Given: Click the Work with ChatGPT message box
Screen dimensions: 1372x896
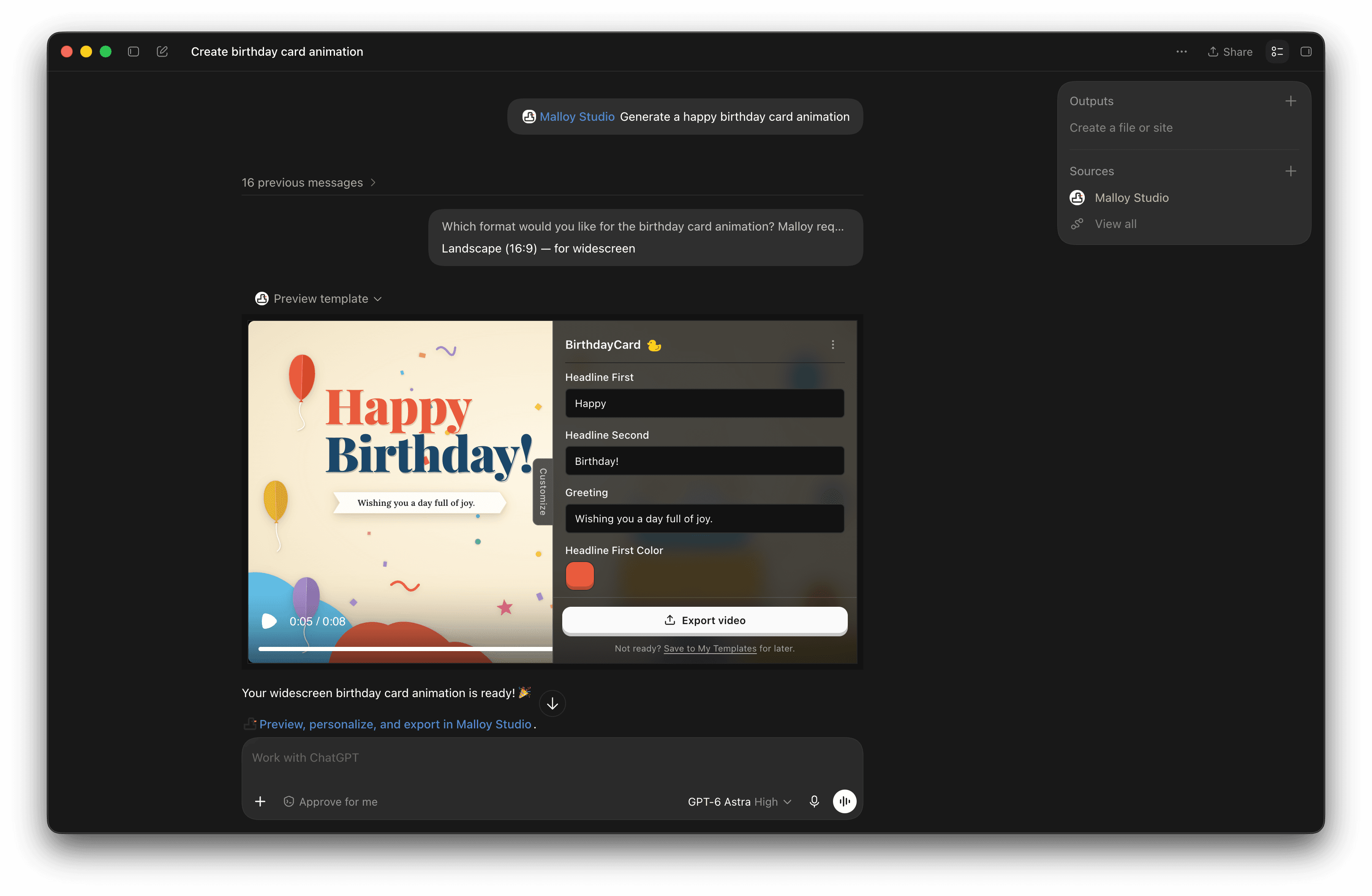Looking at the screenshot, I should pos(552,758).
